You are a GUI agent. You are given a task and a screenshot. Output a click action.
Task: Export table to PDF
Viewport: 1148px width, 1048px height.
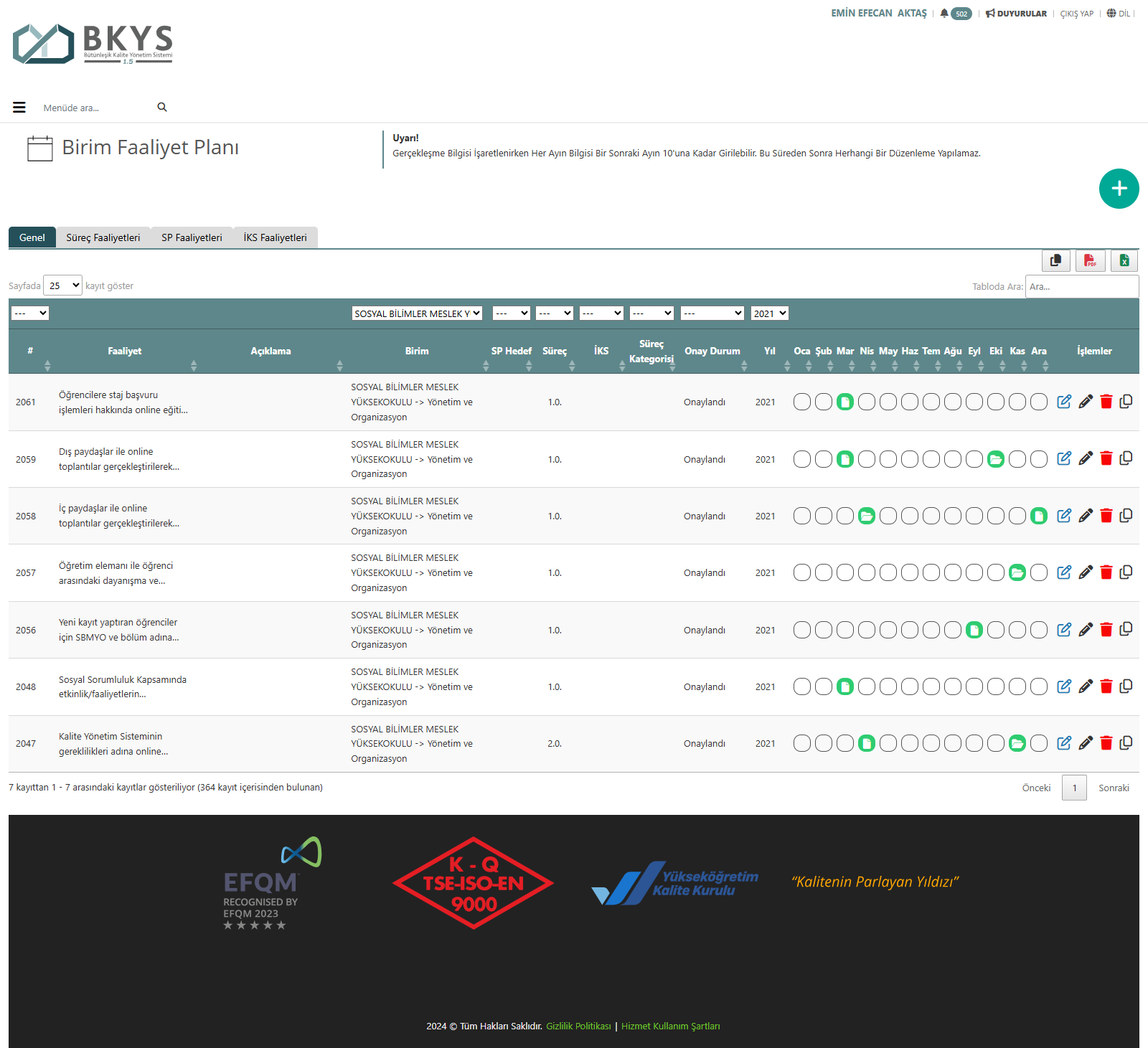pos(1090,260)
